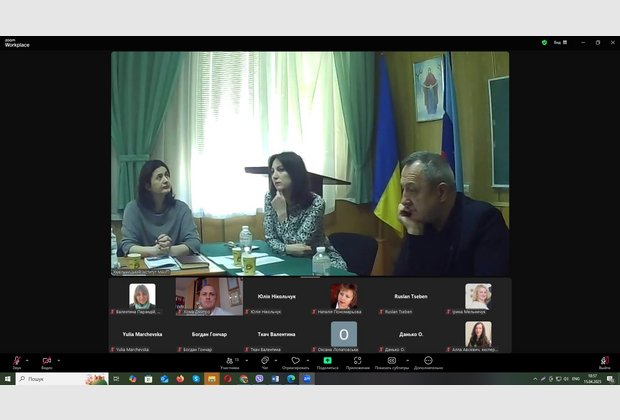Toggle the camera video button
Viewport: 620px width, 420px height.
click(x=46, y=361)
